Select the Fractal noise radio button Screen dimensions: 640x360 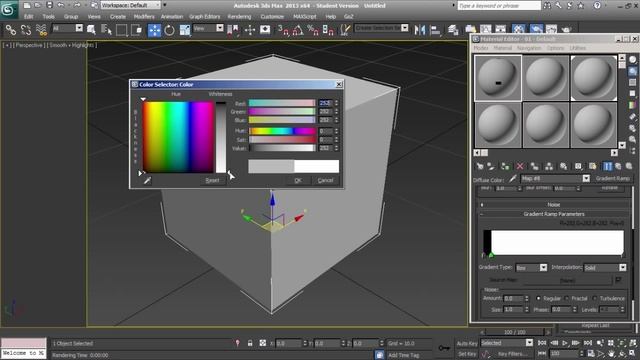click(x=566, y=298)
